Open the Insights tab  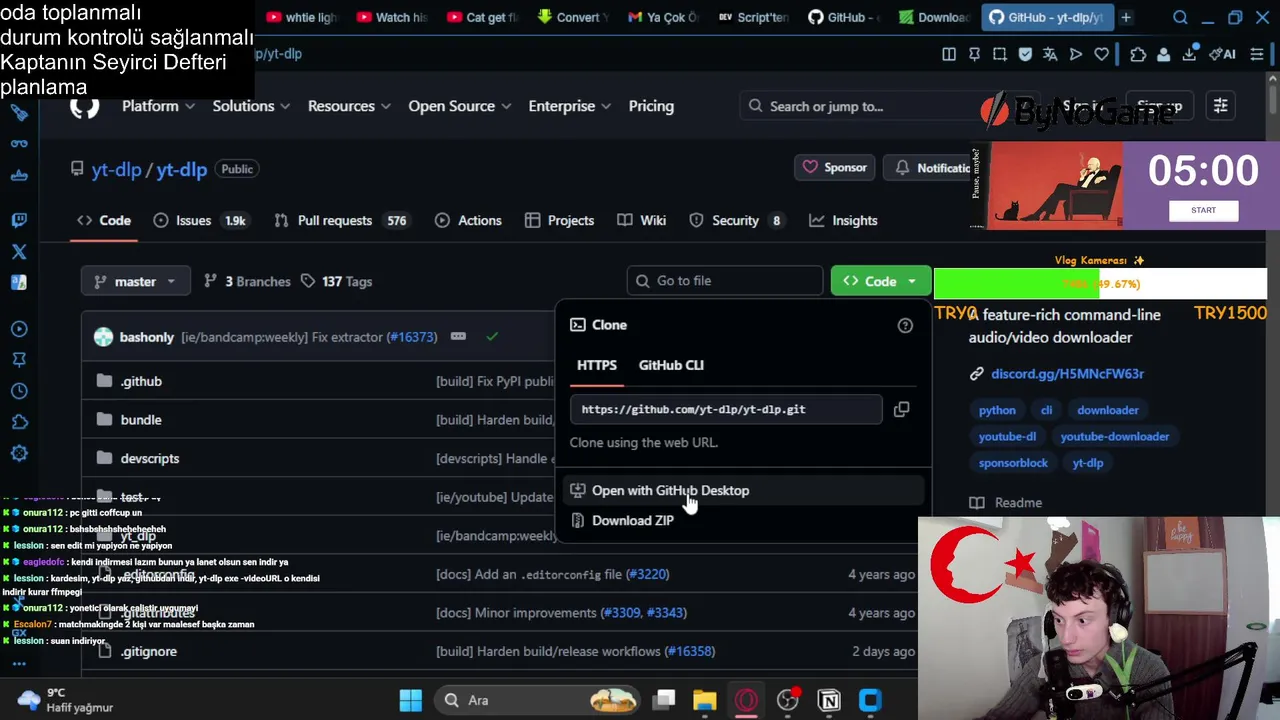(x=844, y=221)
